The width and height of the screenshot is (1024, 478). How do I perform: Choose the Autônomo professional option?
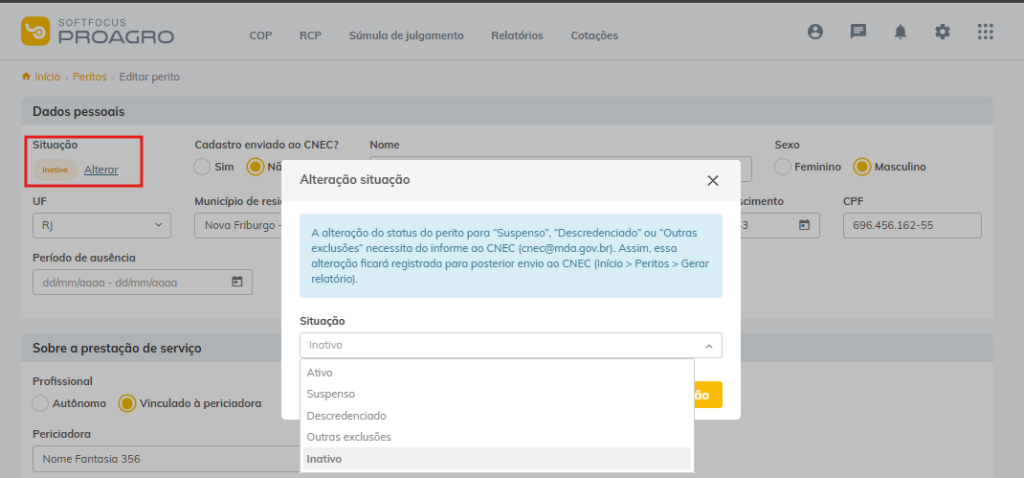coord(41,403)
